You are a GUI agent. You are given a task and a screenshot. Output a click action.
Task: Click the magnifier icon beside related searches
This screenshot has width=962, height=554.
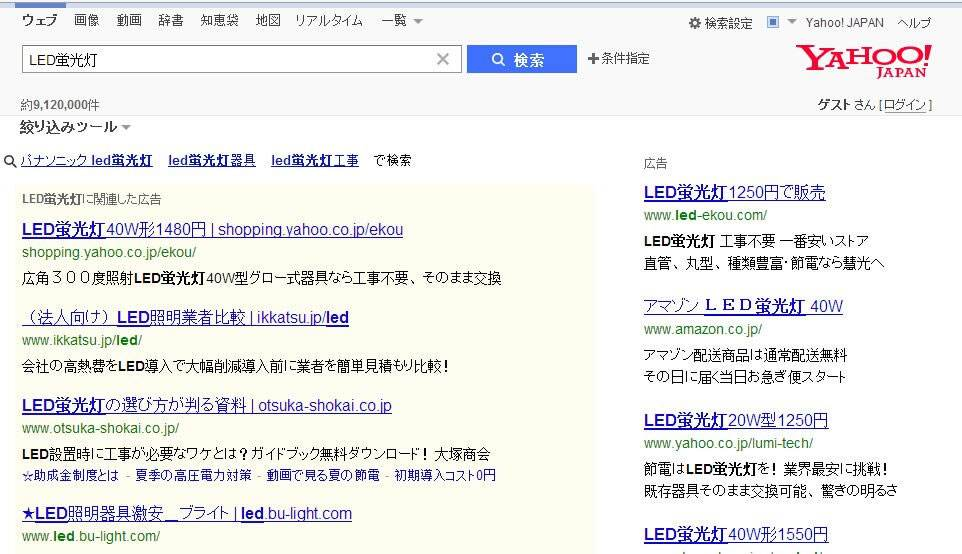tap(10, 161)
